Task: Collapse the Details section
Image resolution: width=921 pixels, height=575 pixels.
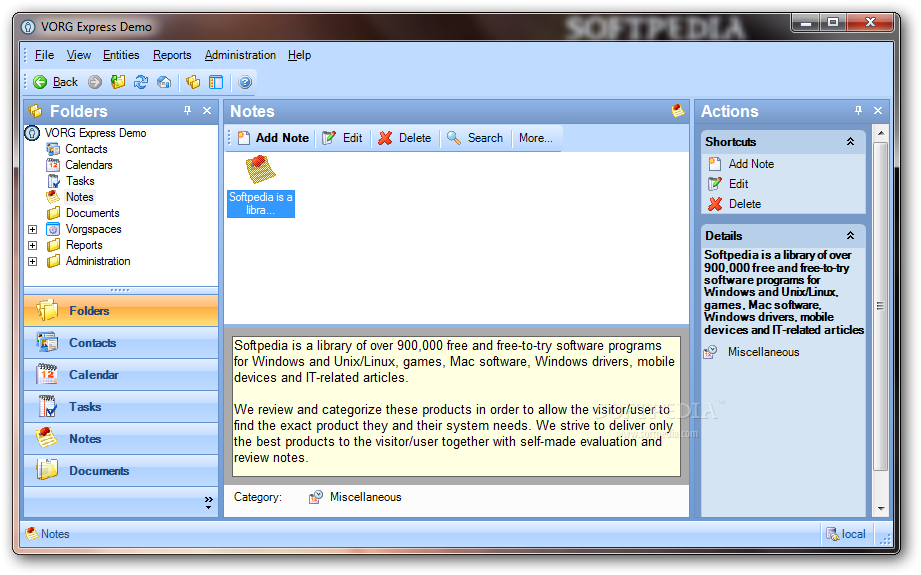Action: [x=850, y=236]
